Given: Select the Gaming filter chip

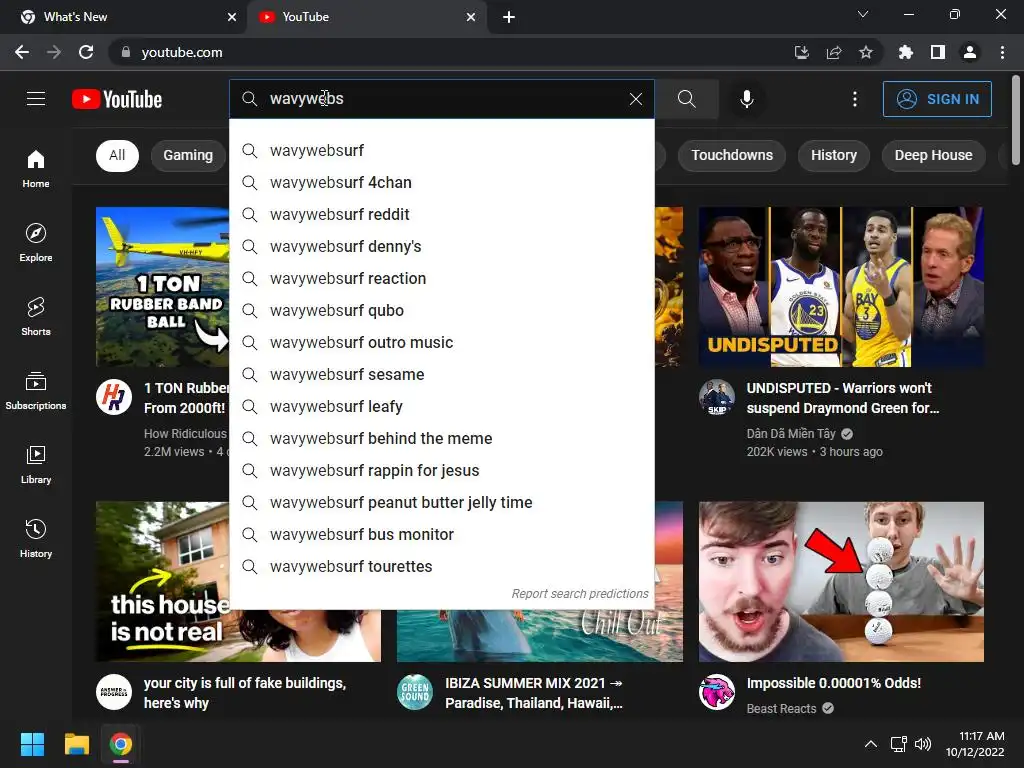Looking at the screenshot, I should [x=188, y=155].
